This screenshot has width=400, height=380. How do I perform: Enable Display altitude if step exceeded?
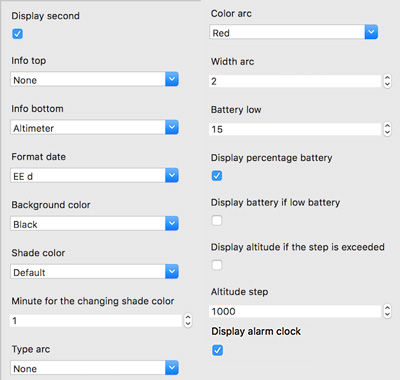[217, 265]
